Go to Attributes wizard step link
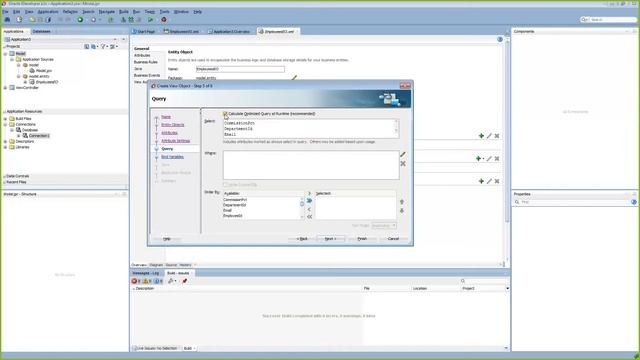Screen dimensions: 640x360 (169, 133)
